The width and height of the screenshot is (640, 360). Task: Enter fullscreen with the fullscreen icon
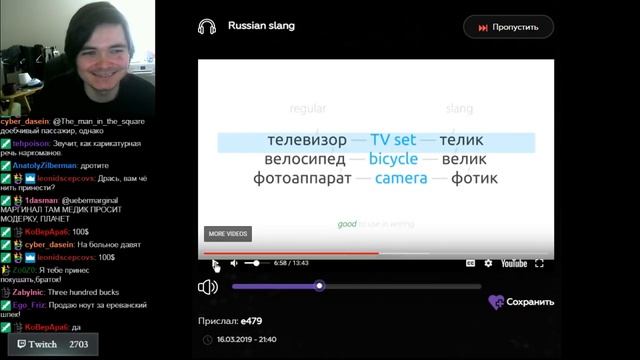539,263
